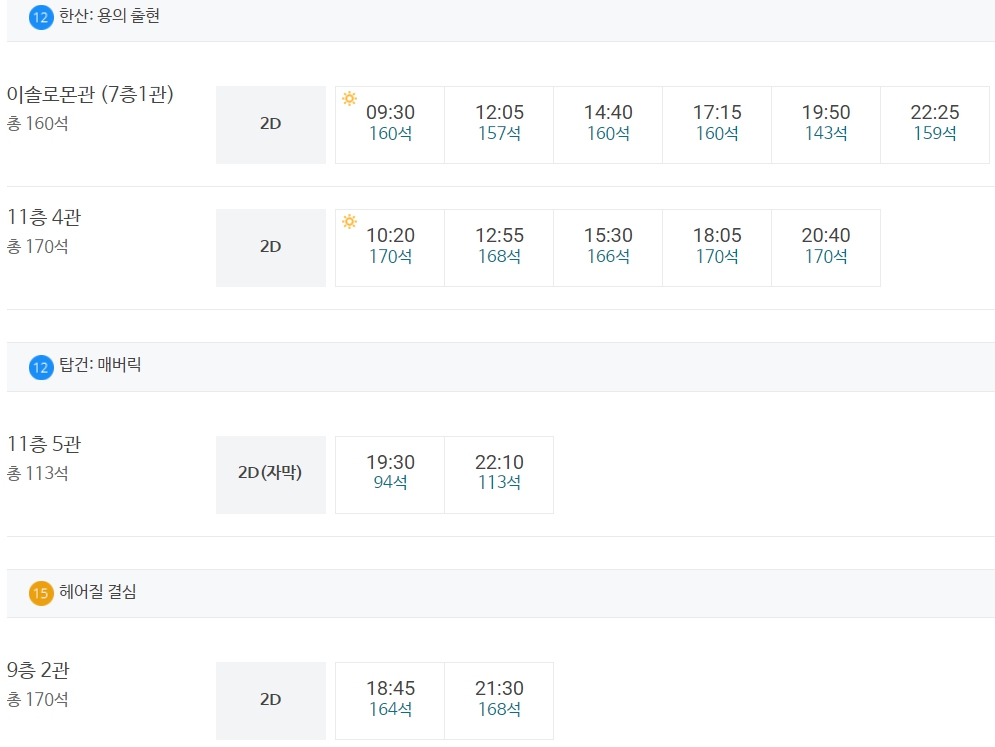Select the 21:30 showing in 9층 2관

[499, 701]
